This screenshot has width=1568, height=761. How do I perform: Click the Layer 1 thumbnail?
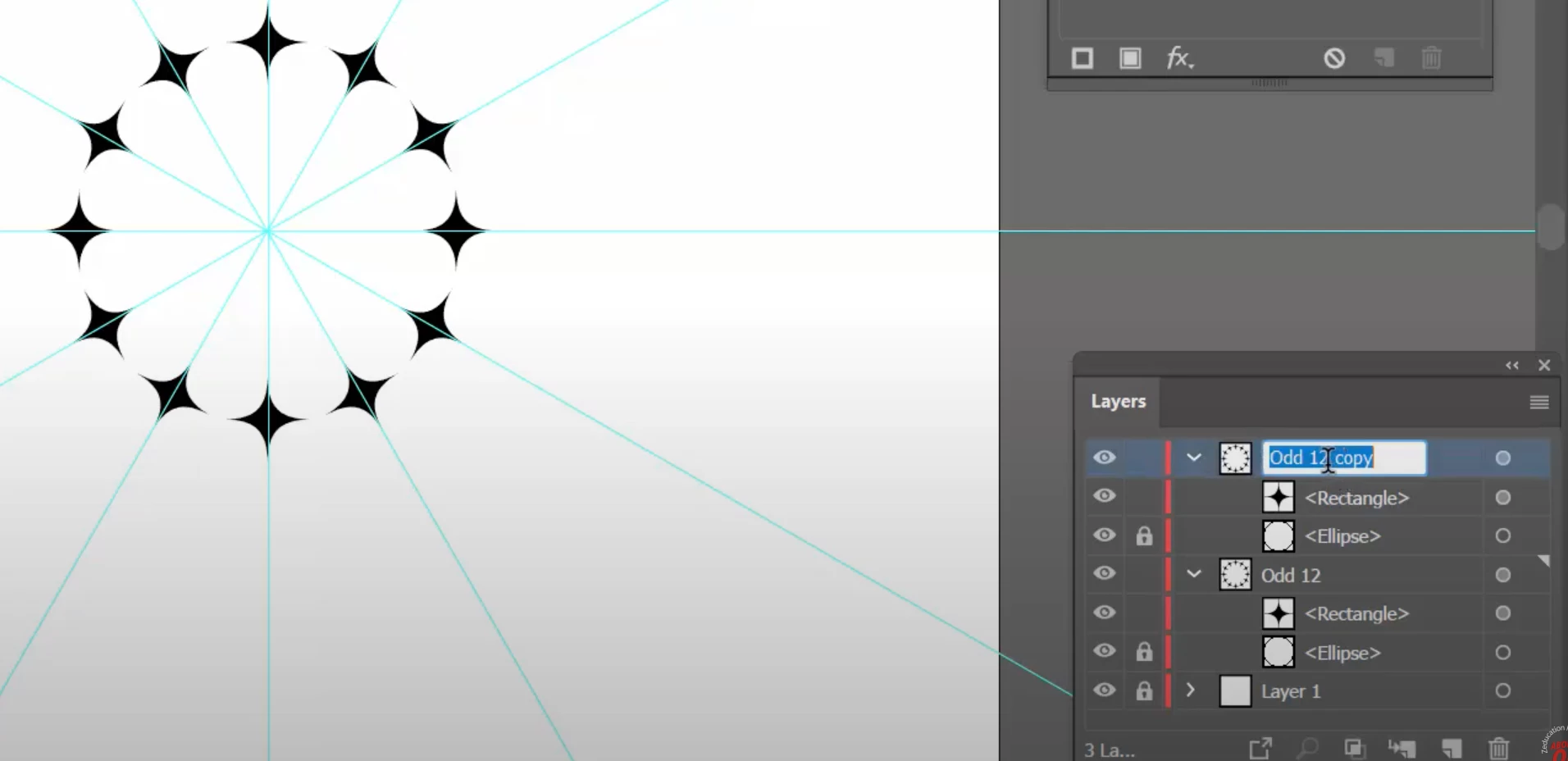coord(1235,690)
